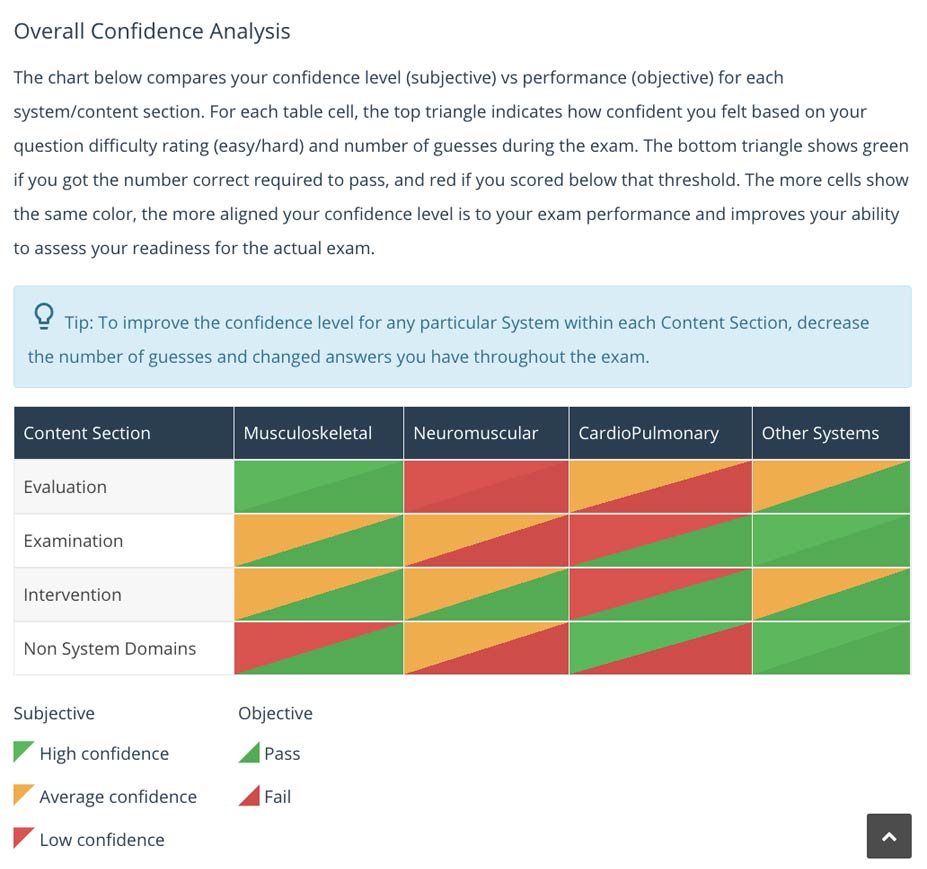Click the Overall Confidence Analysis heading
Screen dimensions: 927x869
tap(152, 31)
